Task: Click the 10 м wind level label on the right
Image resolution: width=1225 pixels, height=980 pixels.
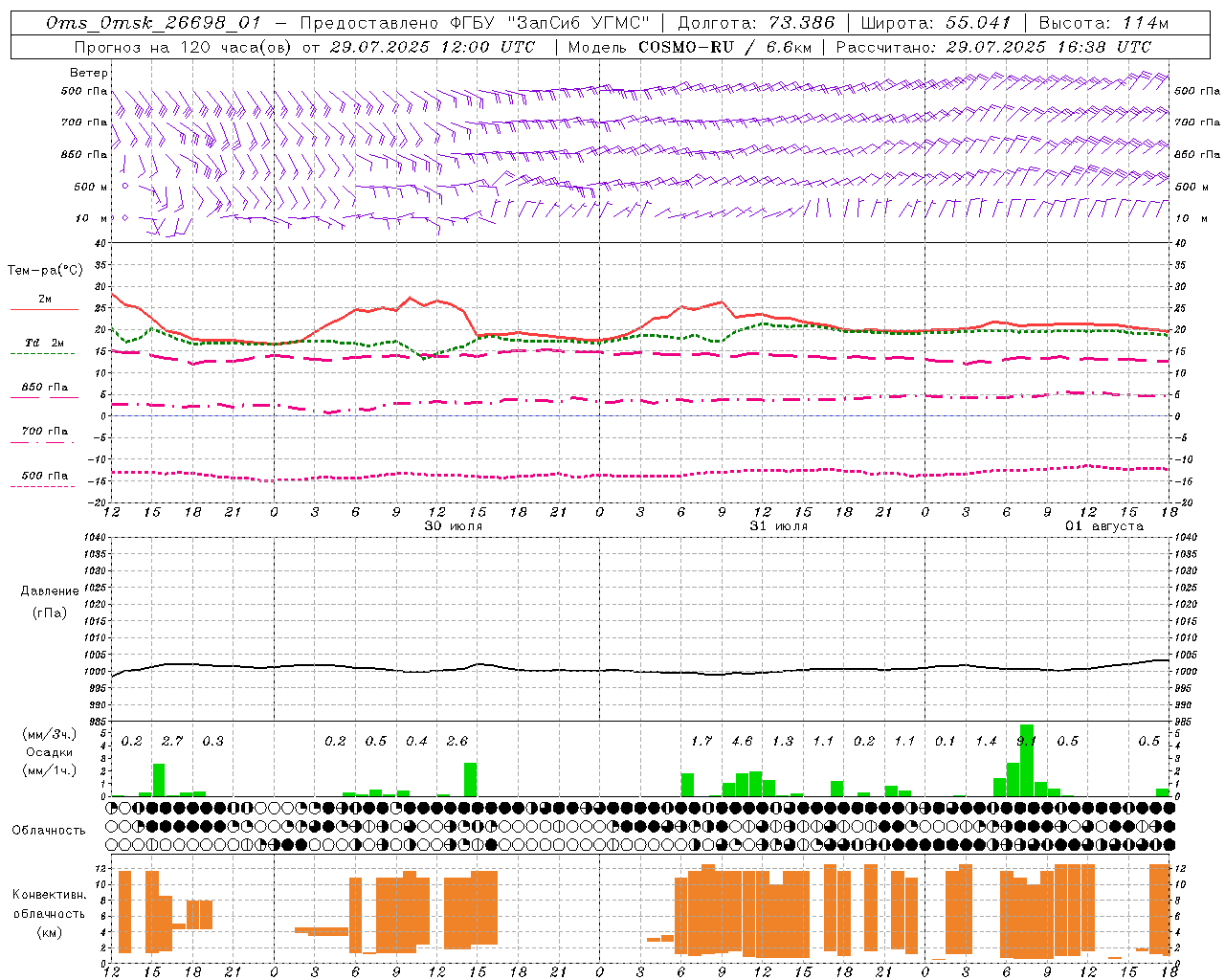Action: coord(1191,218)
